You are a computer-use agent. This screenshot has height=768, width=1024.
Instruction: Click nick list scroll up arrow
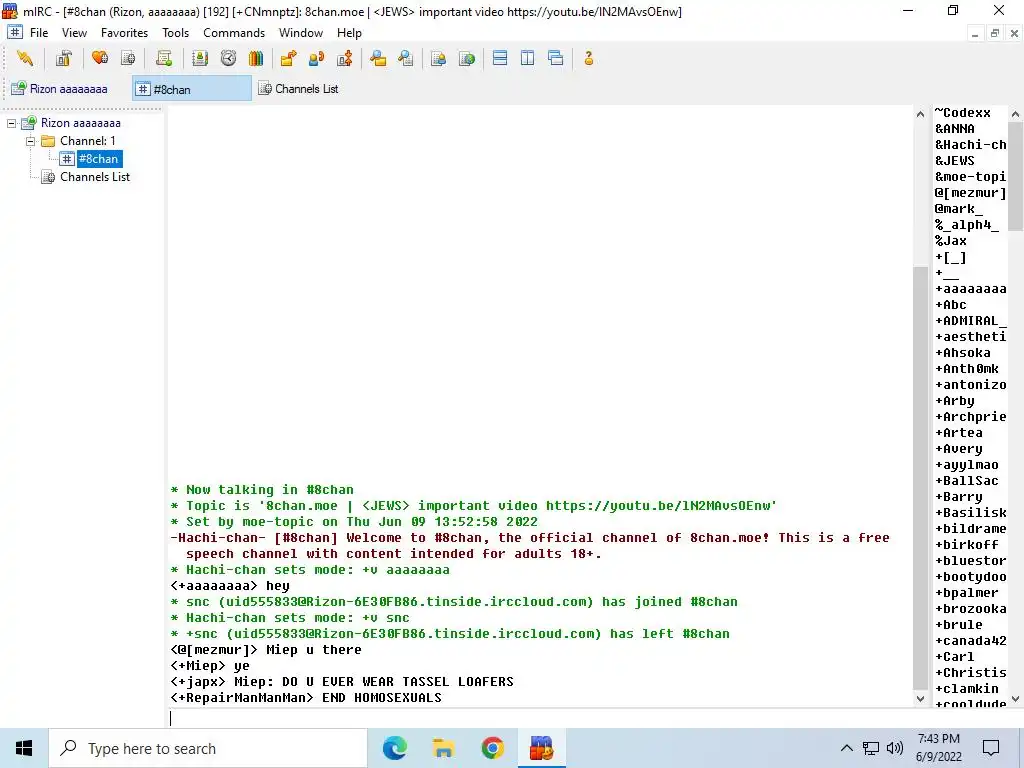(x=1015, y=114)
